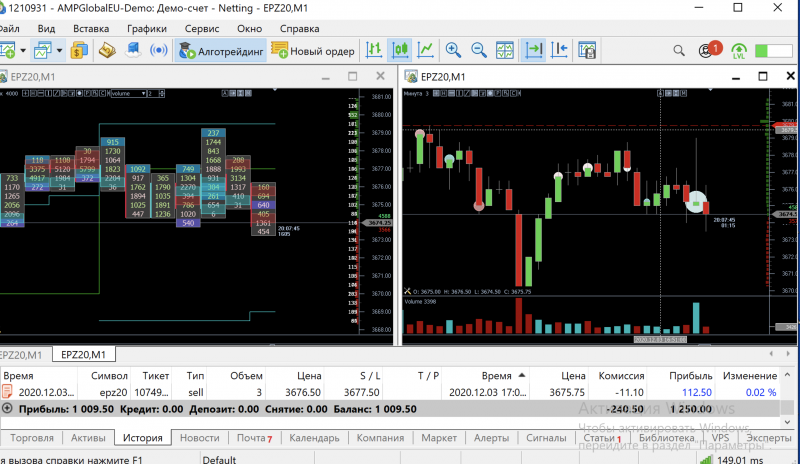Open the Сигналы tab
The width and height of the screenshot is (800, 464).
tap(546, 438)
